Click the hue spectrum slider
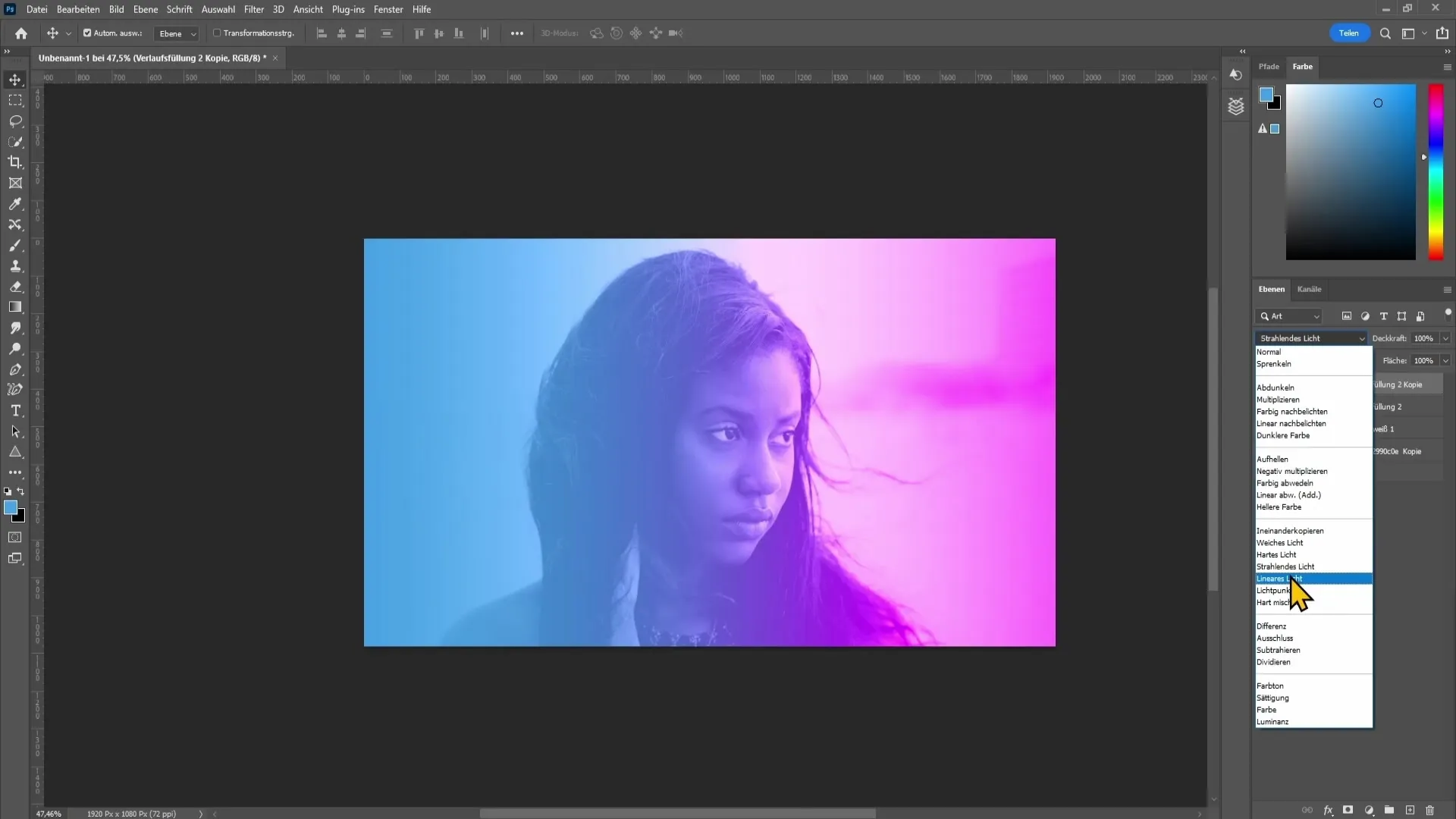This screenshot has height=819, width=1456. 1436,172
